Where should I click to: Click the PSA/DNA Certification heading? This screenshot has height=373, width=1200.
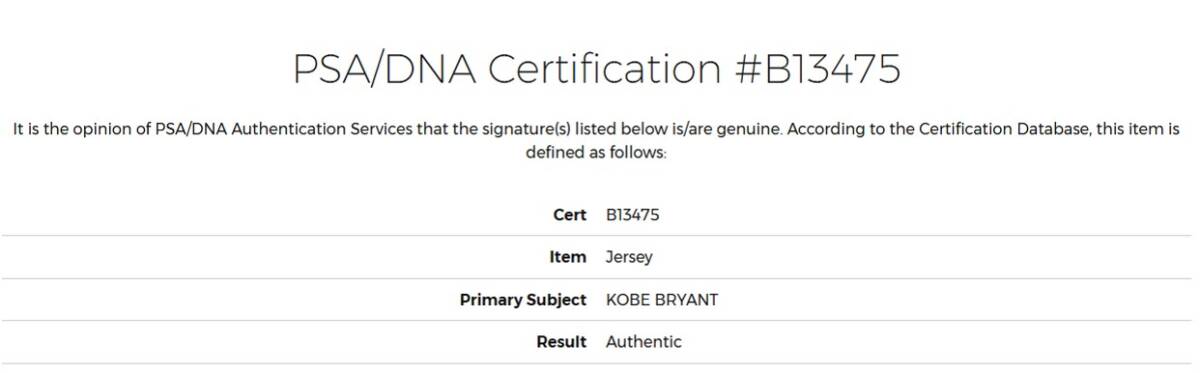point(597,69)
